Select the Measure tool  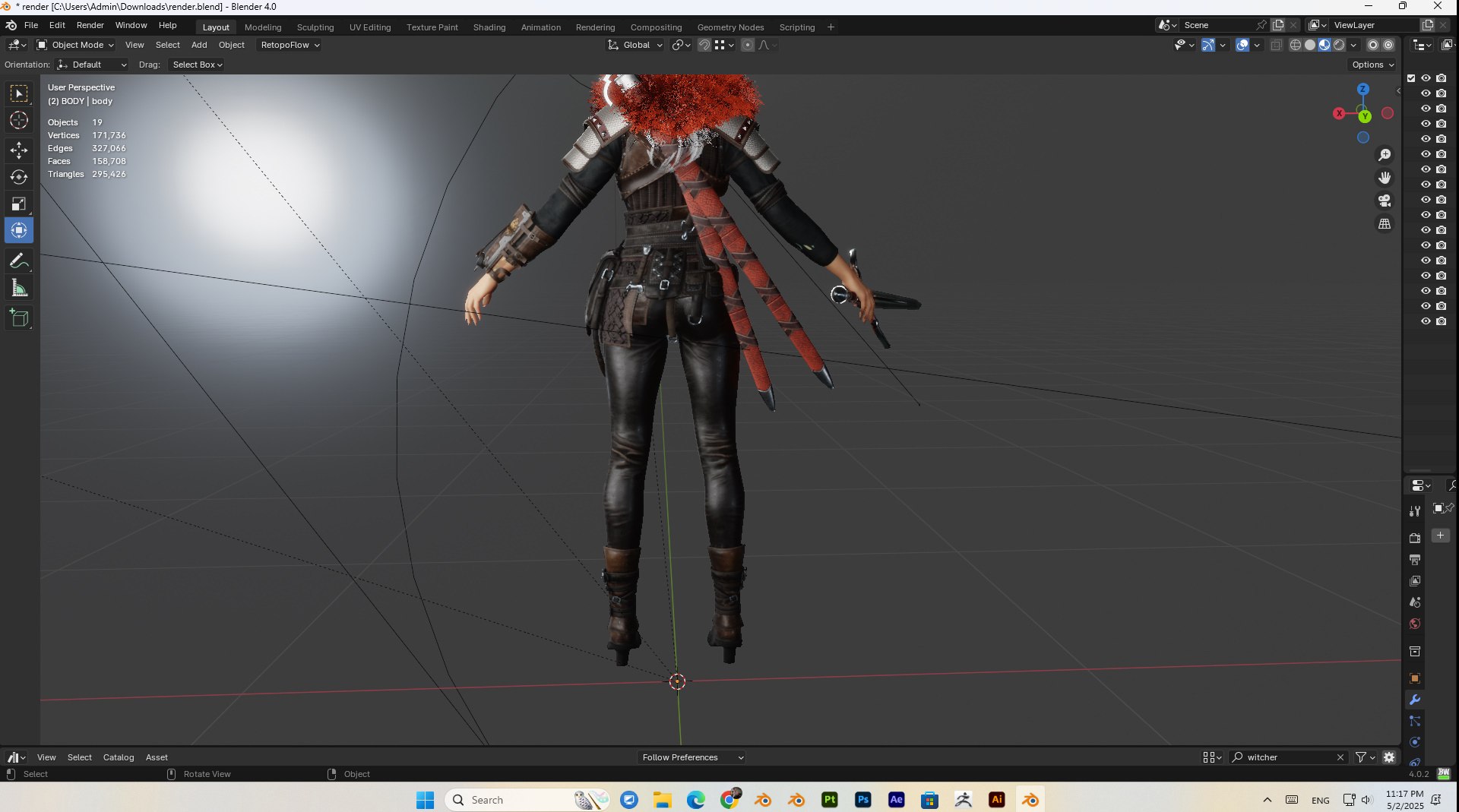[x=19, y=288]
